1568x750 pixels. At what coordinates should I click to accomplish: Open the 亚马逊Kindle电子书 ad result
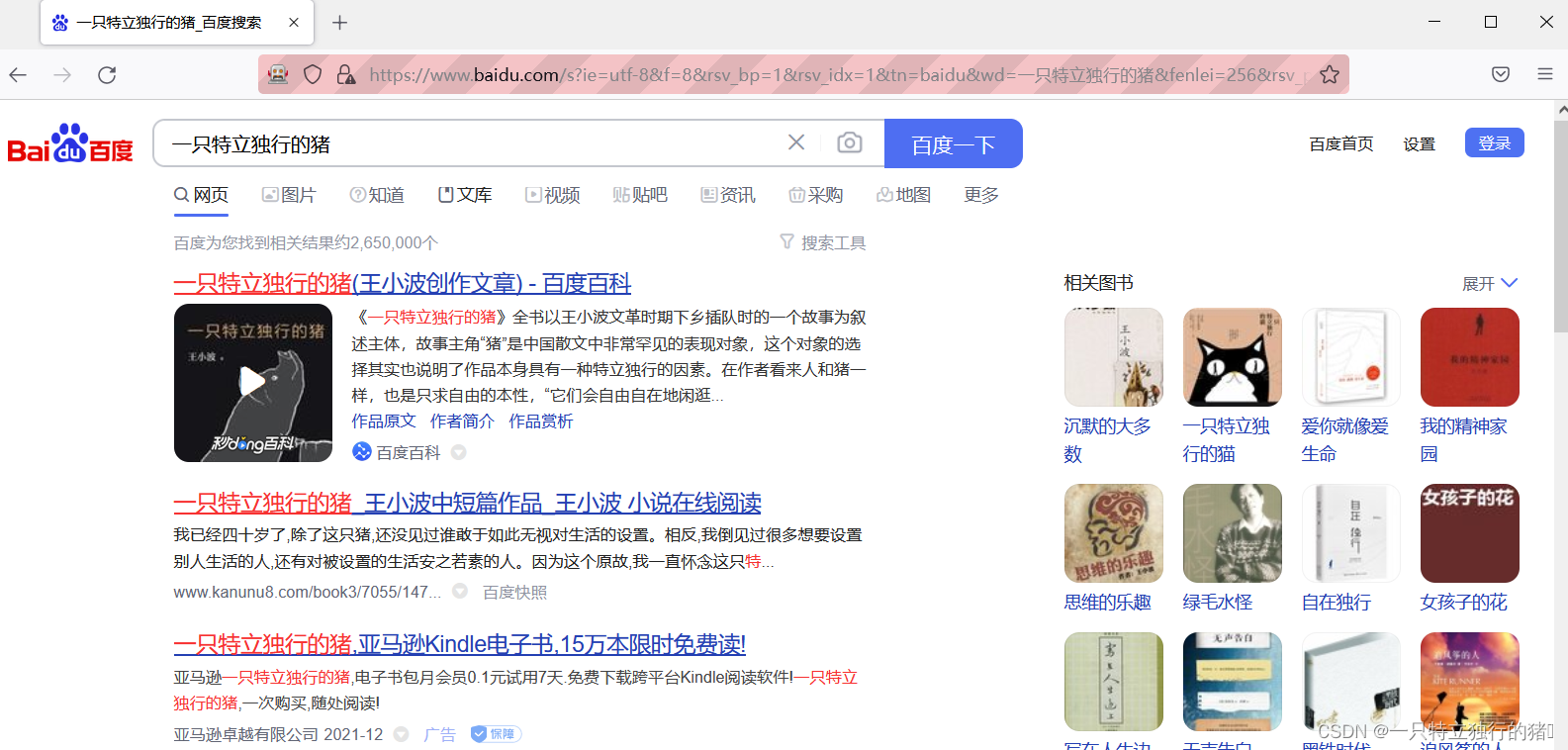460,645
